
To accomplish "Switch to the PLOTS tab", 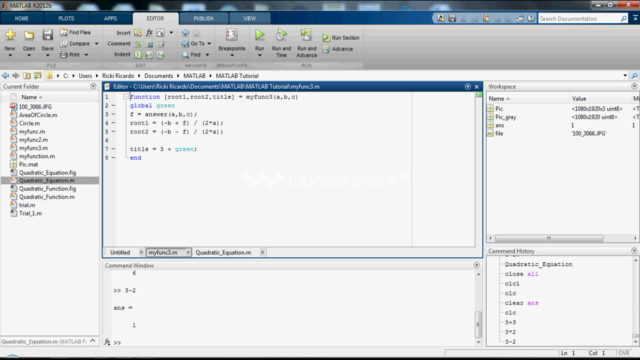I will coord(66,18).
